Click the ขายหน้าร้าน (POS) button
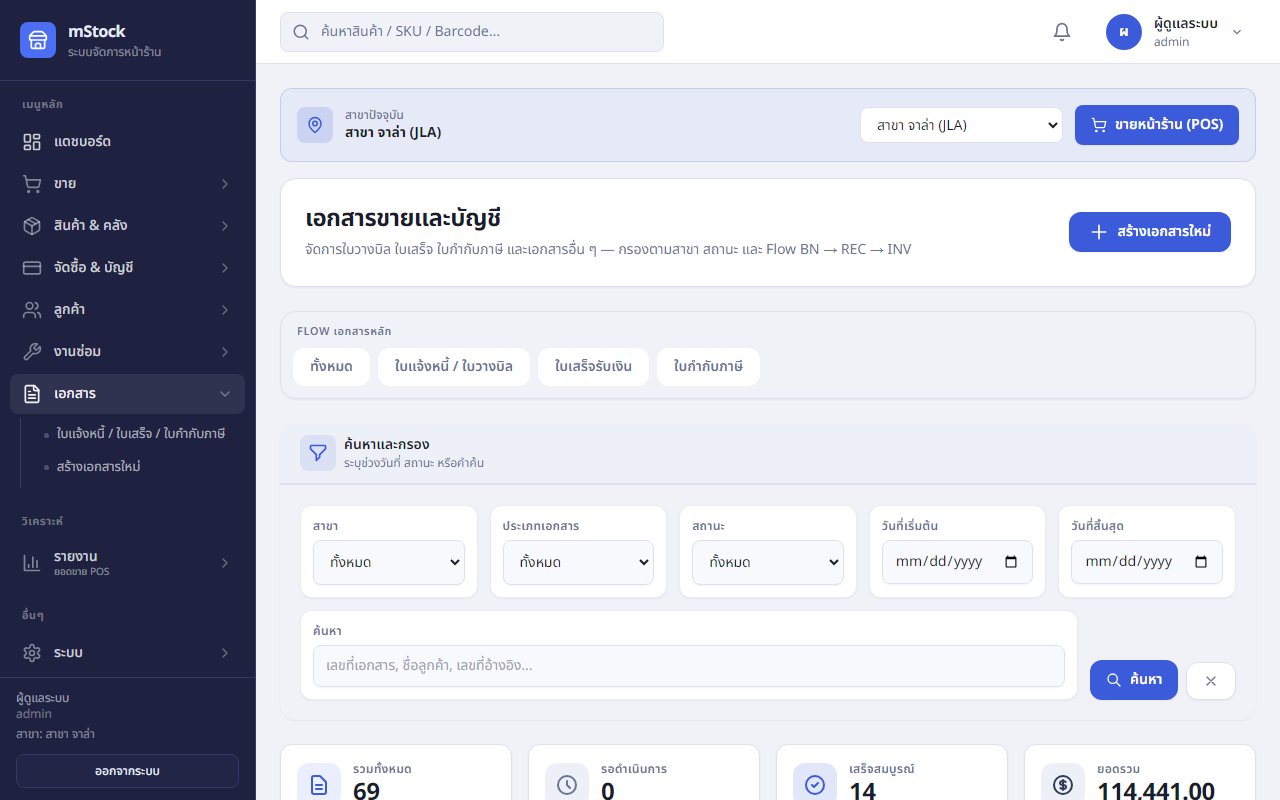 (x=1157, y=125)
